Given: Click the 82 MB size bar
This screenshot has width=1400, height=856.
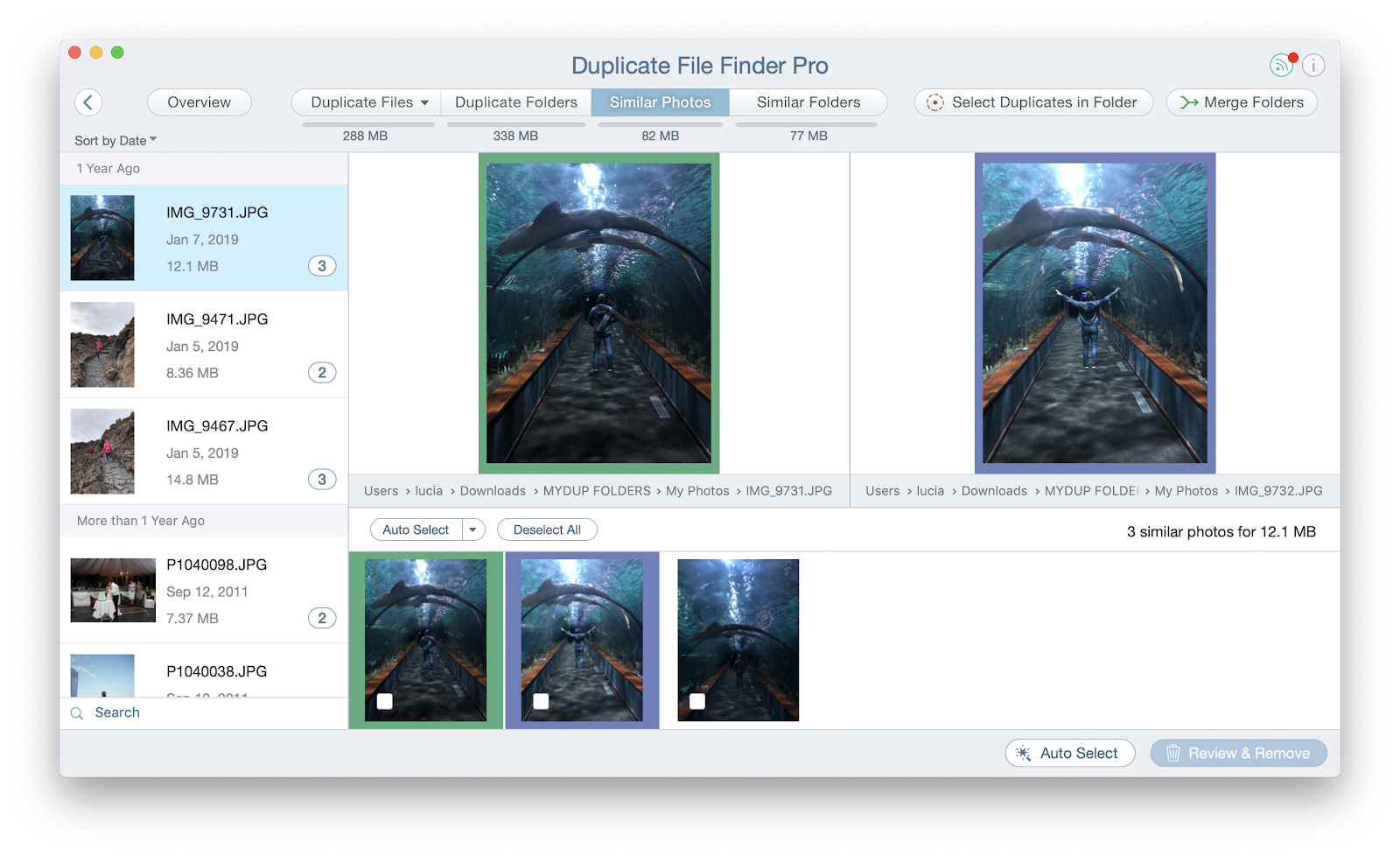Looking at the screenshot, I should click(x=661, y=125).
